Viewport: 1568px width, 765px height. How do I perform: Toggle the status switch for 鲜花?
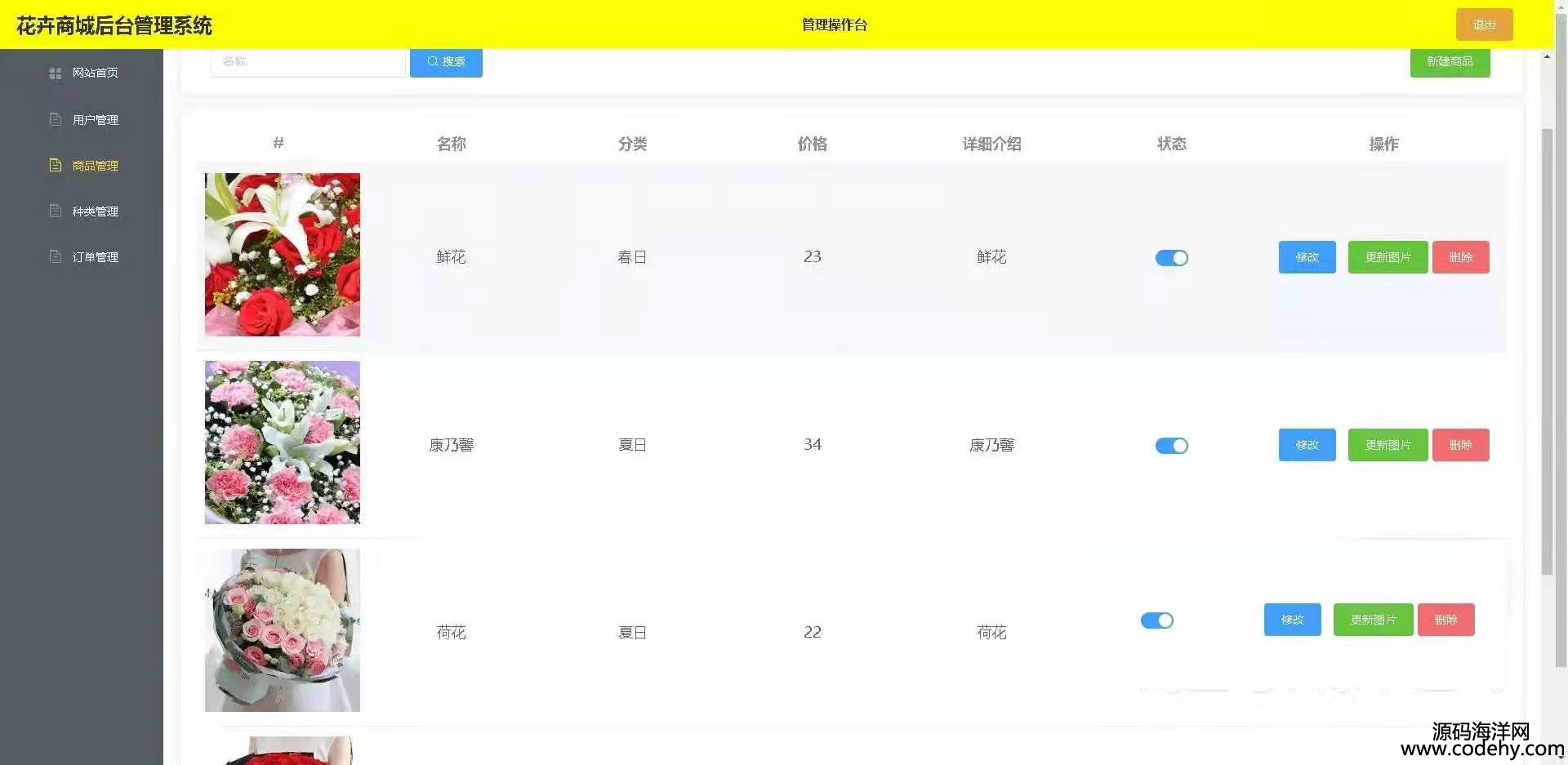coord(1171,258)
